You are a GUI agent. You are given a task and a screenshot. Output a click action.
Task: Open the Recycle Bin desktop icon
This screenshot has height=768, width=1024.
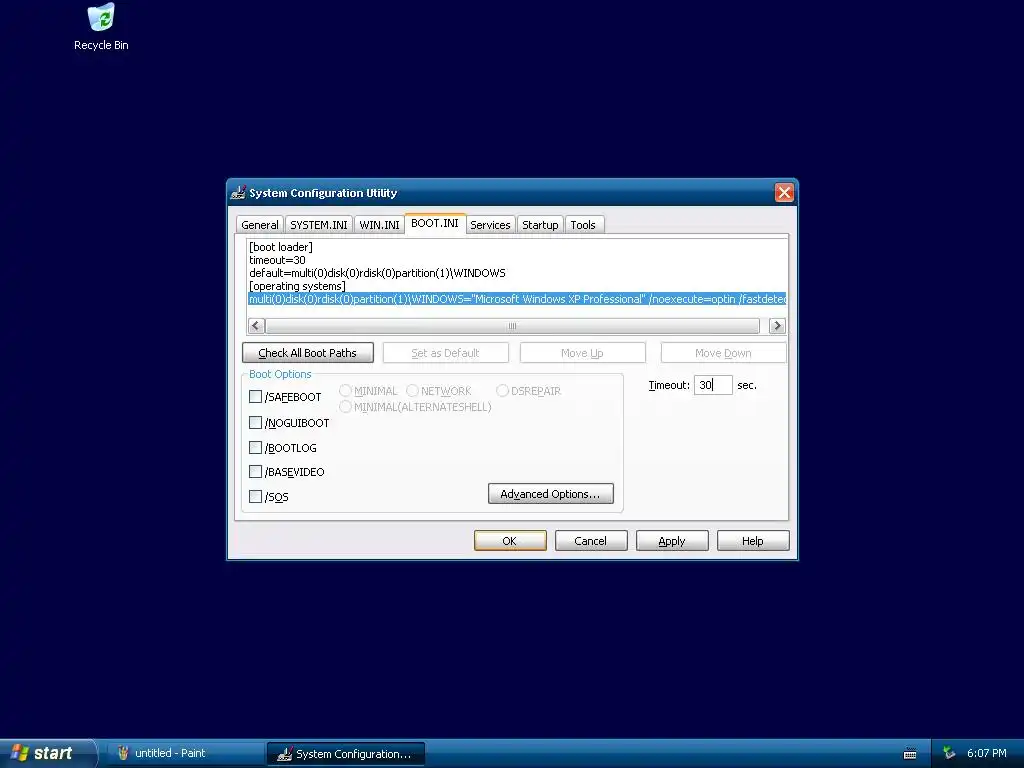tap(101, 26)
